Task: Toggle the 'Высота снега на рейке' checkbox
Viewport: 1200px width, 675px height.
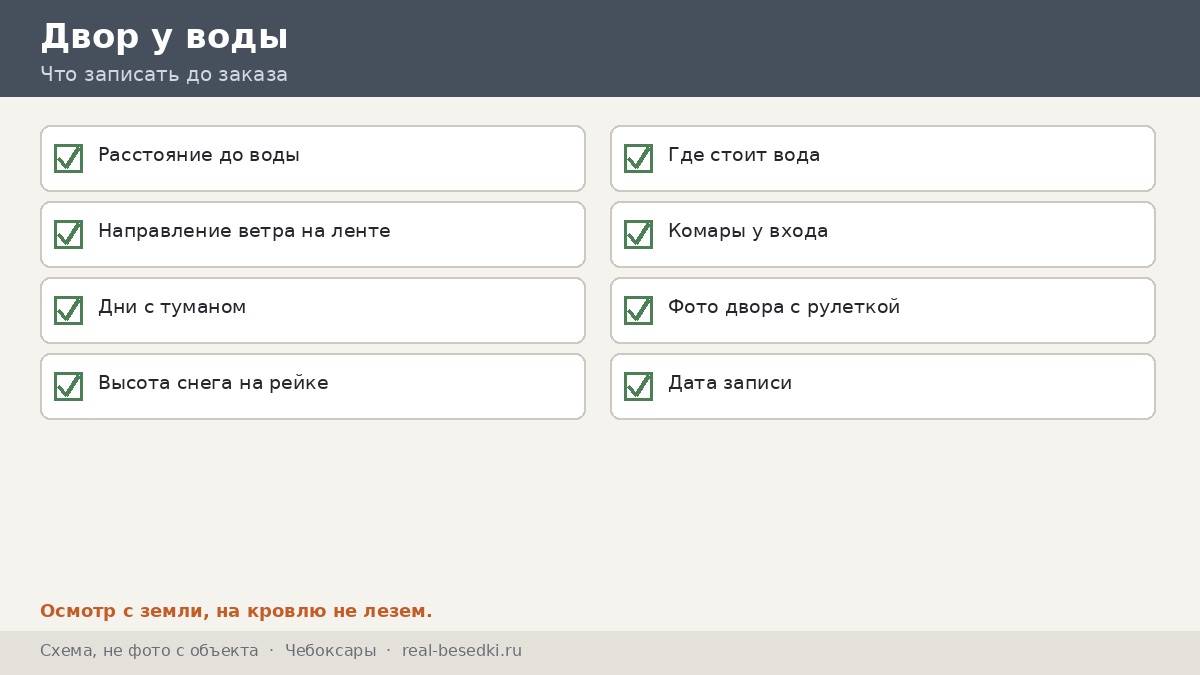Action: pyautogui.click(x=68, y=386)
